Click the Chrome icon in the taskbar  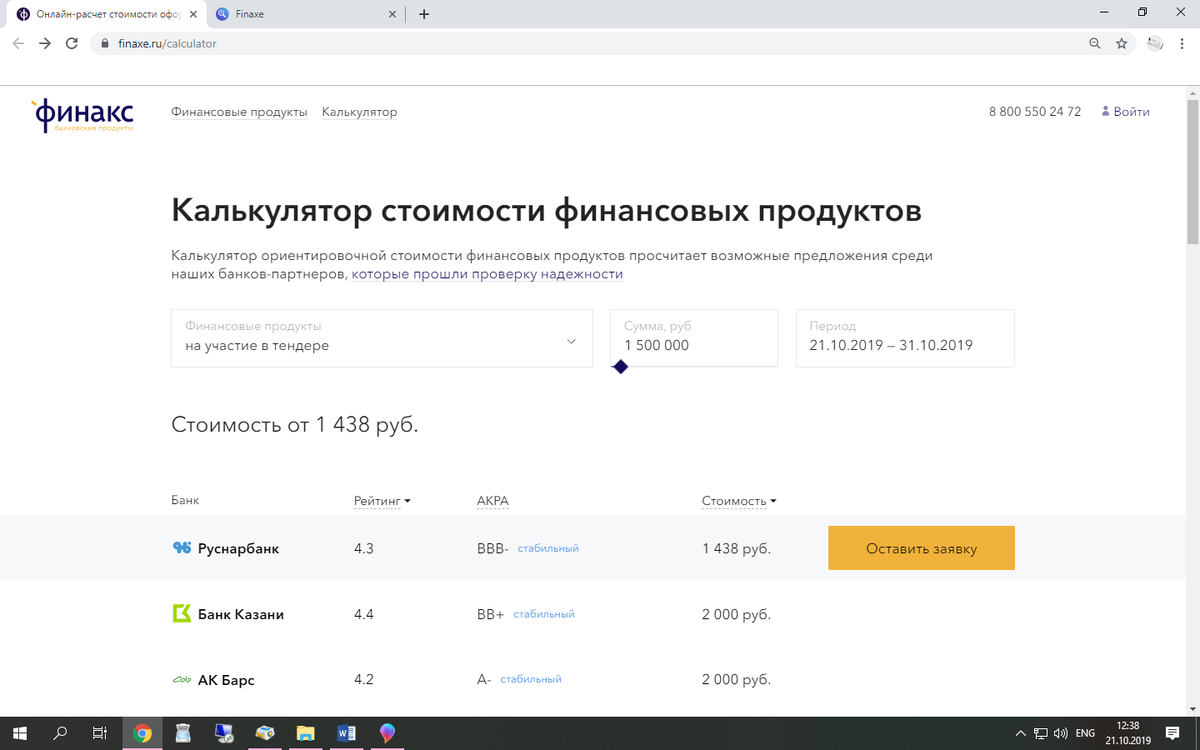143,733
